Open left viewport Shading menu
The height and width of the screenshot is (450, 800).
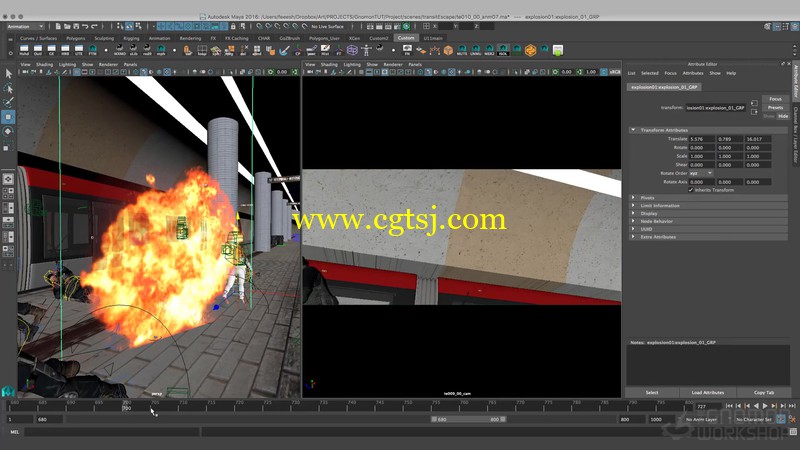pyautogui.click(x=44, y=65)
